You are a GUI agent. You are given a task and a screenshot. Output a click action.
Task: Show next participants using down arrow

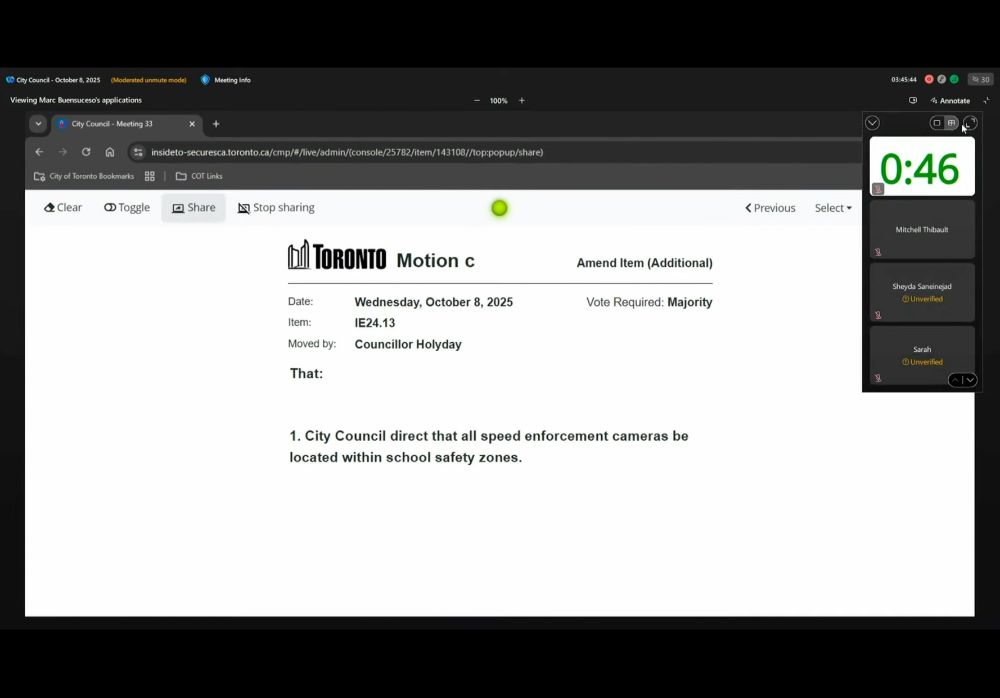[x=970, y=380]
